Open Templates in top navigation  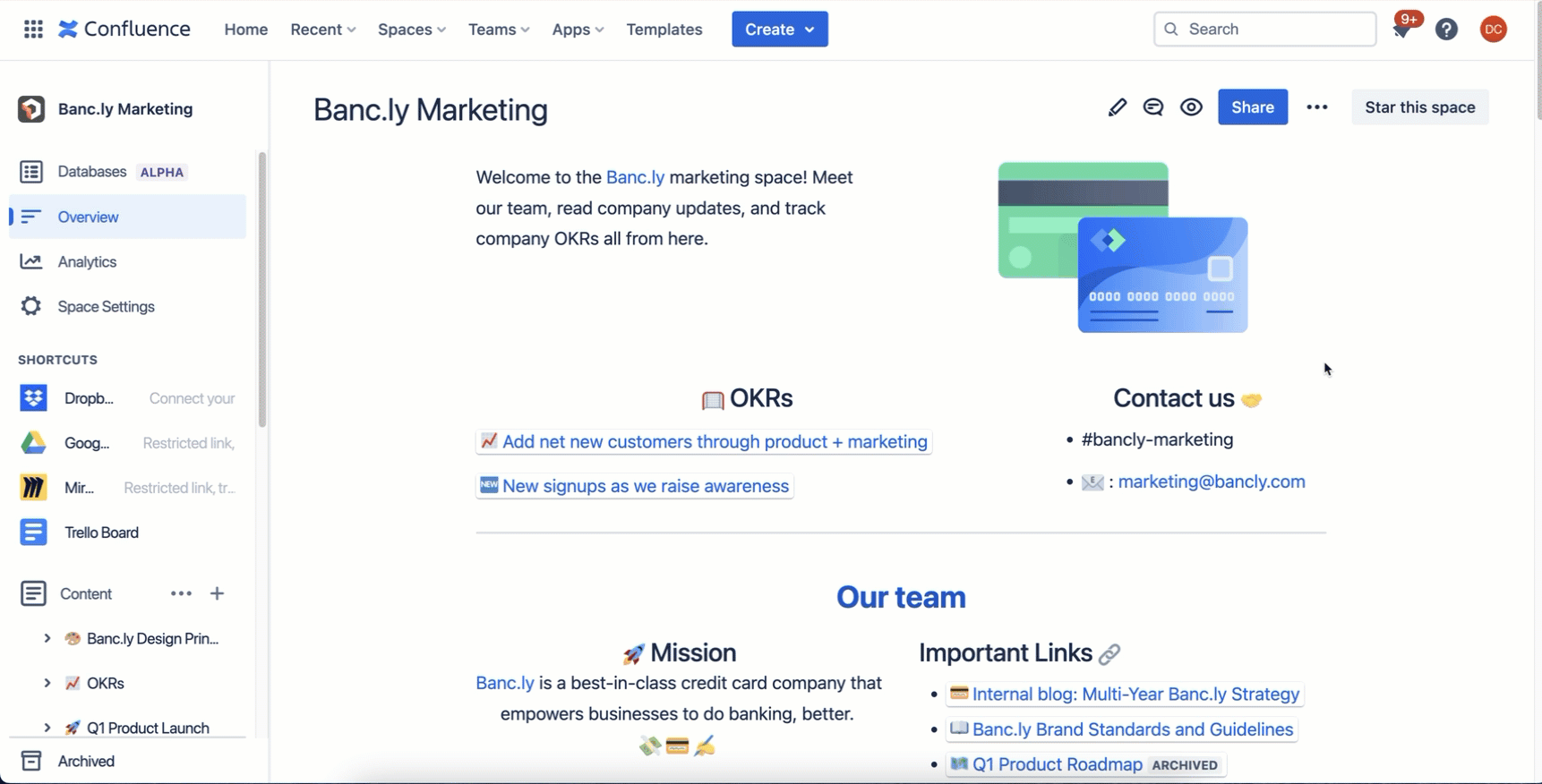[x=664, y=30]
